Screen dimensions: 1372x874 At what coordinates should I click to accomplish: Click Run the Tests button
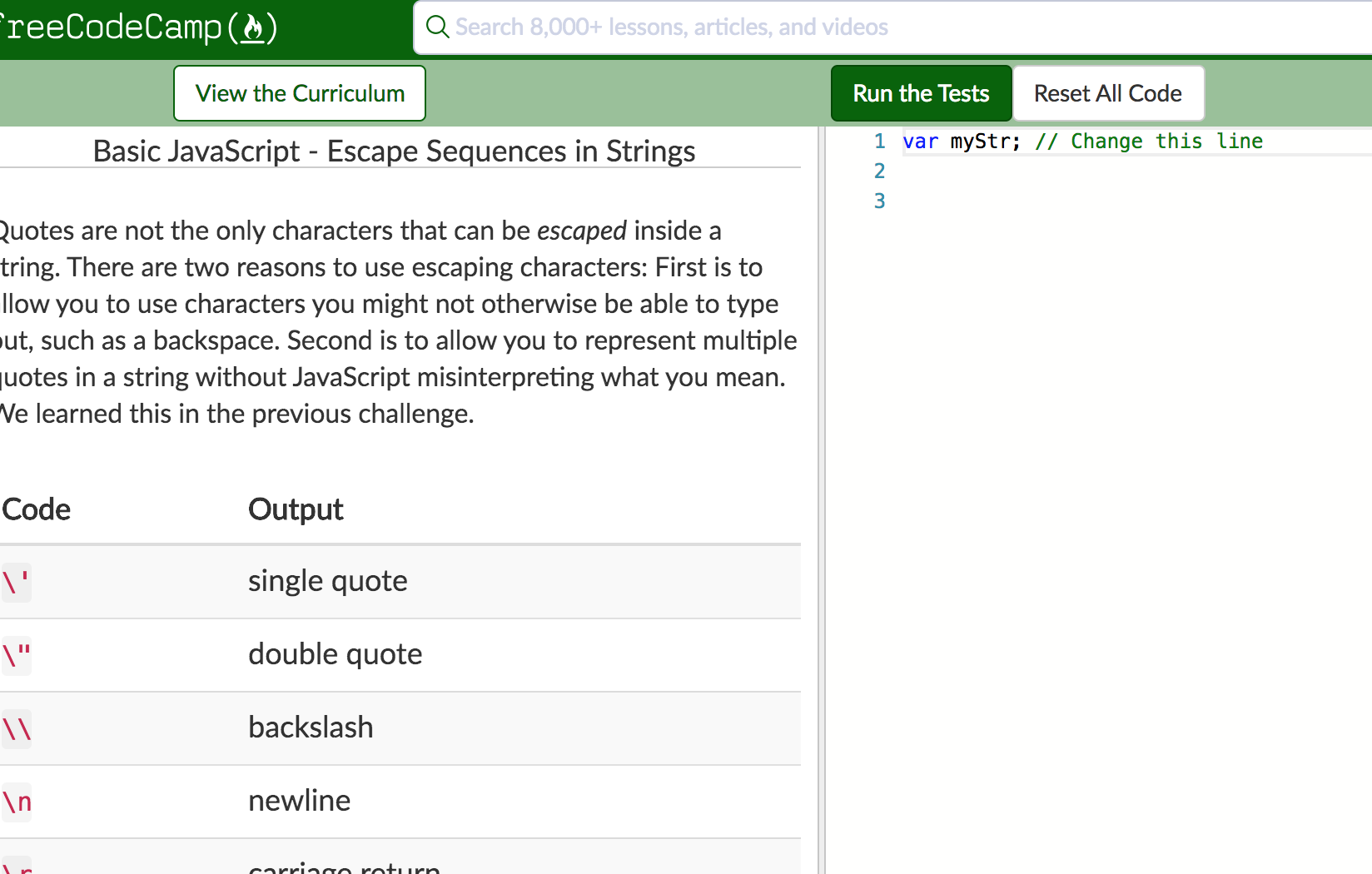[921, 93]
